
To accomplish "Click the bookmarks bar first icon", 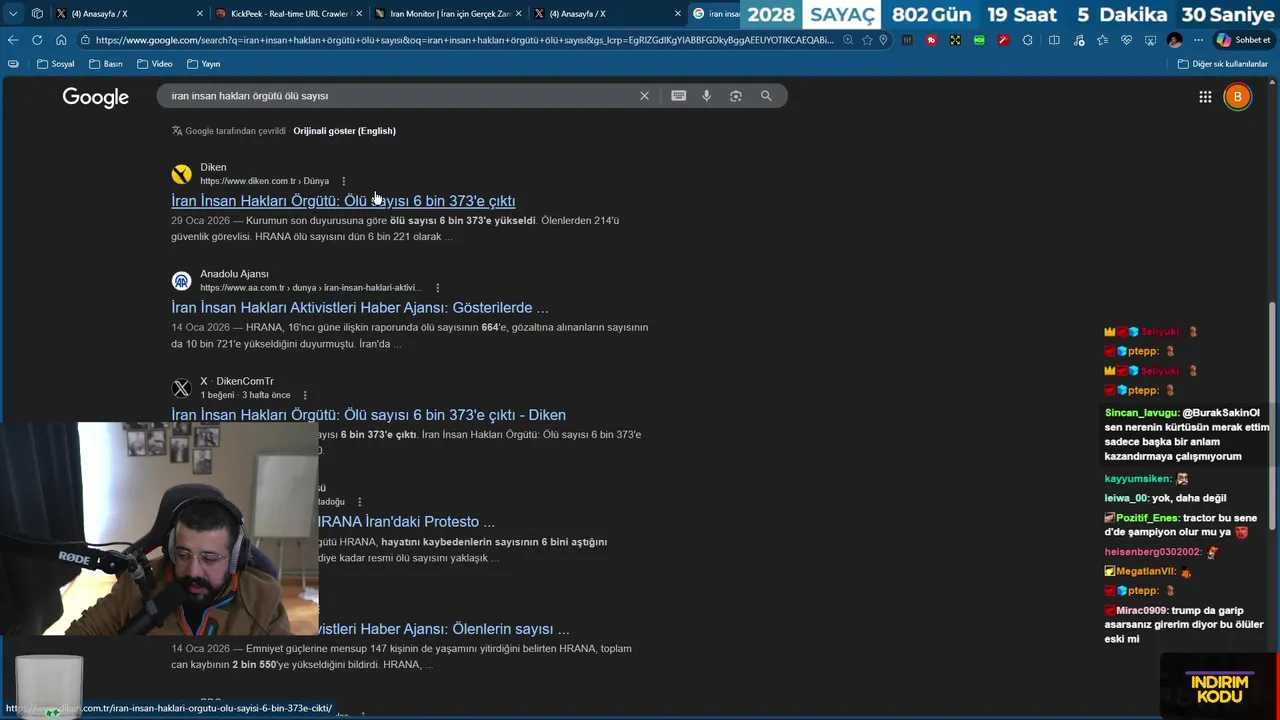I will pyautogui.click(x=13, y=64).
